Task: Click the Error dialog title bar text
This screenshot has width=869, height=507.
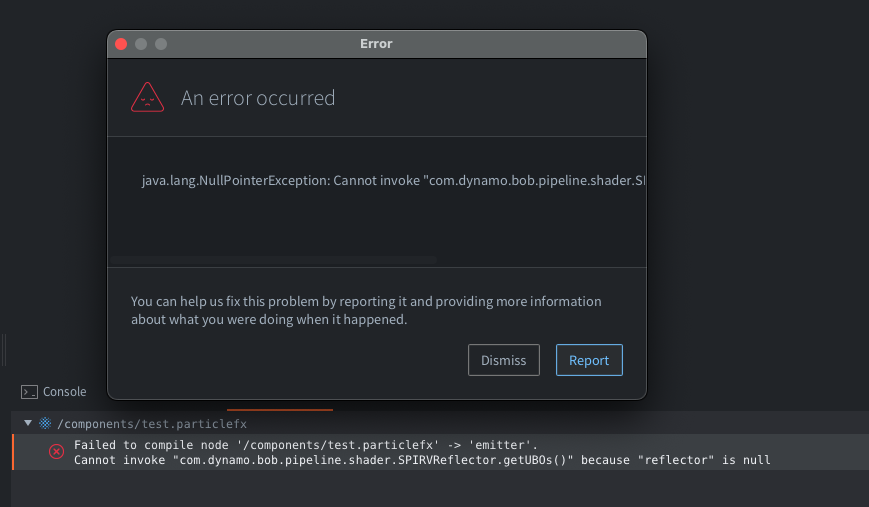Action: click(376, 44)
